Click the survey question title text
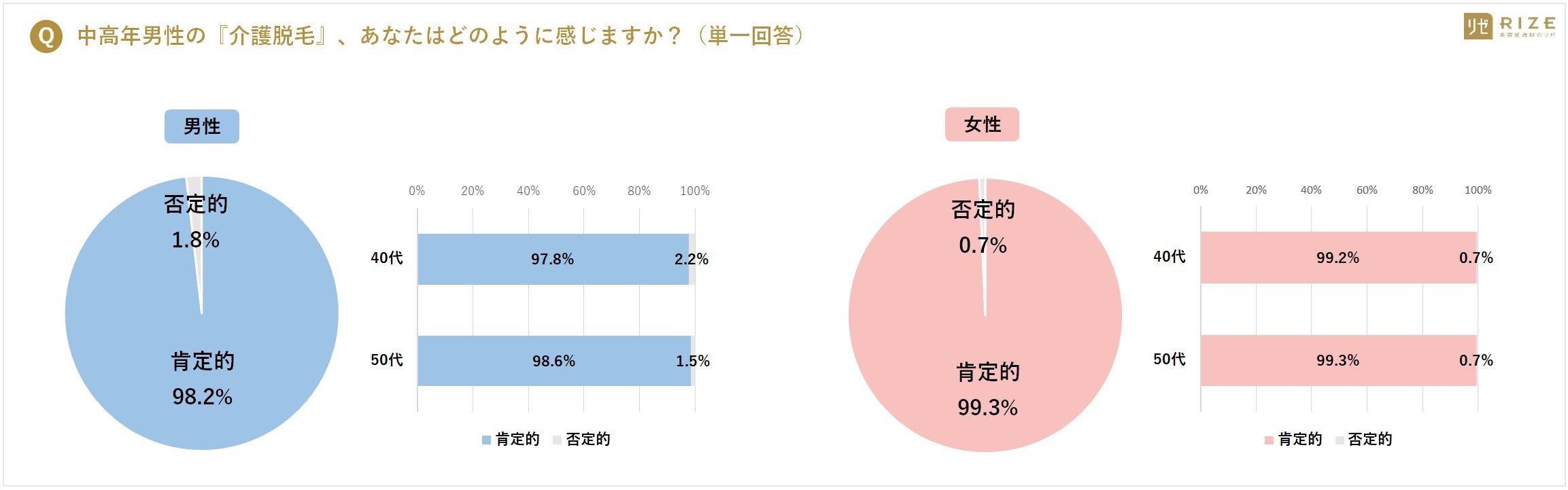The image size is (1568, 490). click(x=441, y=36)
